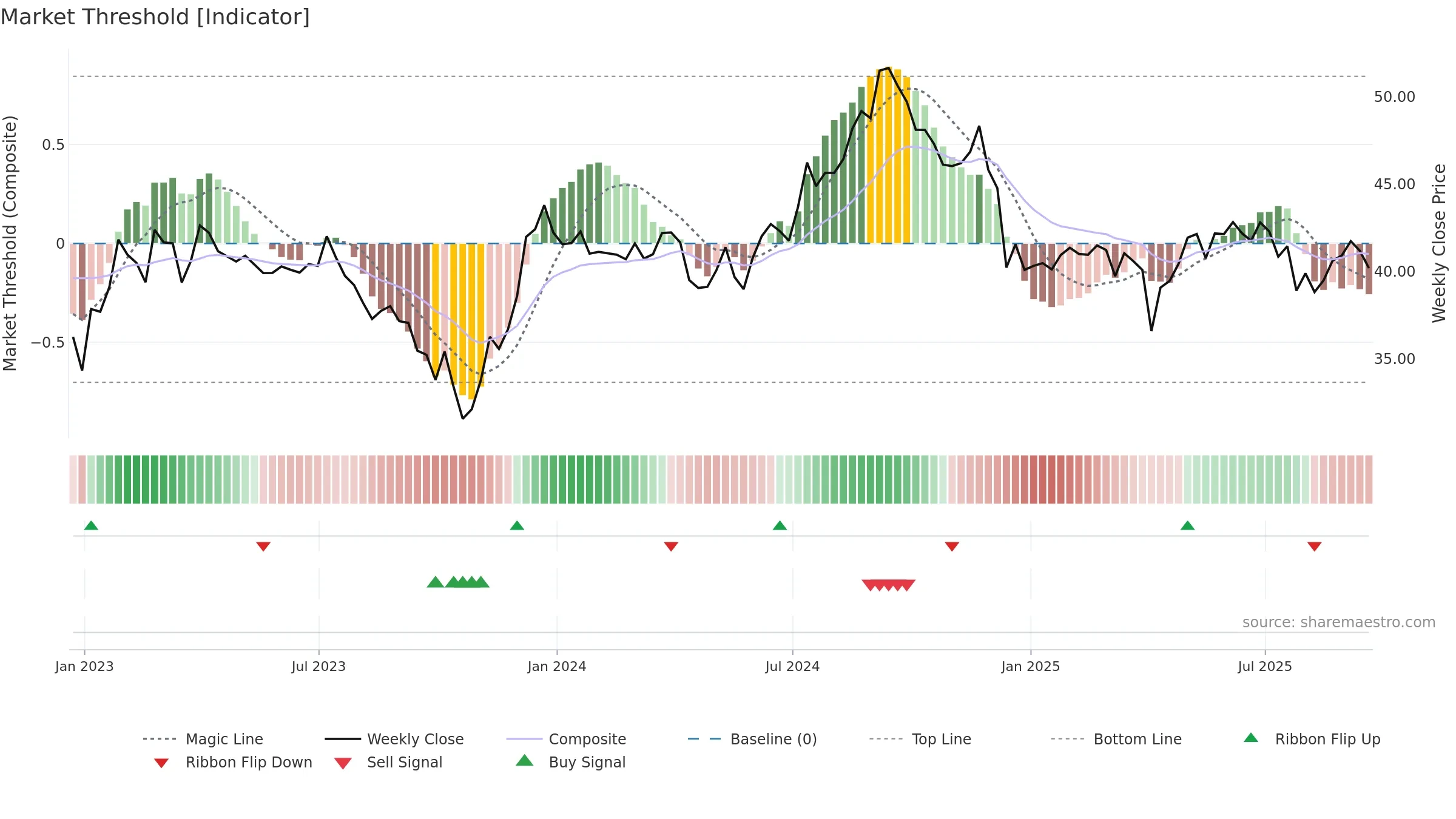Click the chart title Market Threshold [Indicator]

(155, 17)
